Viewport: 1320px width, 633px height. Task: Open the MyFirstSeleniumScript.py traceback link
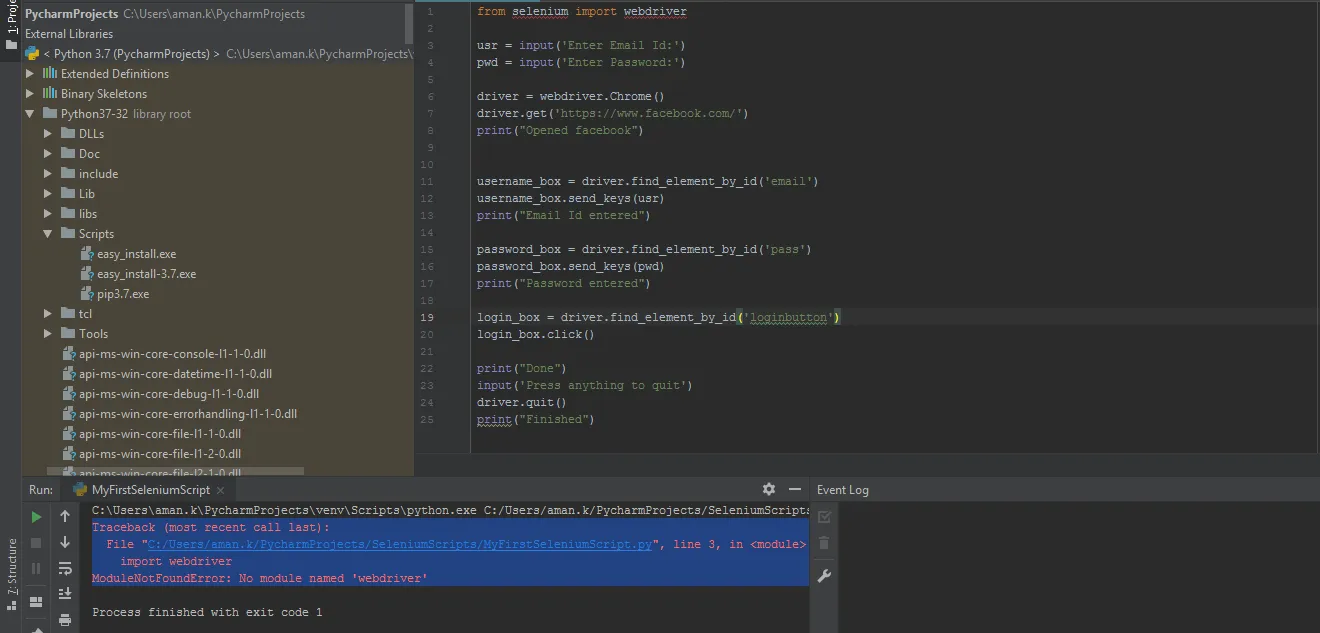coord(400,545)
